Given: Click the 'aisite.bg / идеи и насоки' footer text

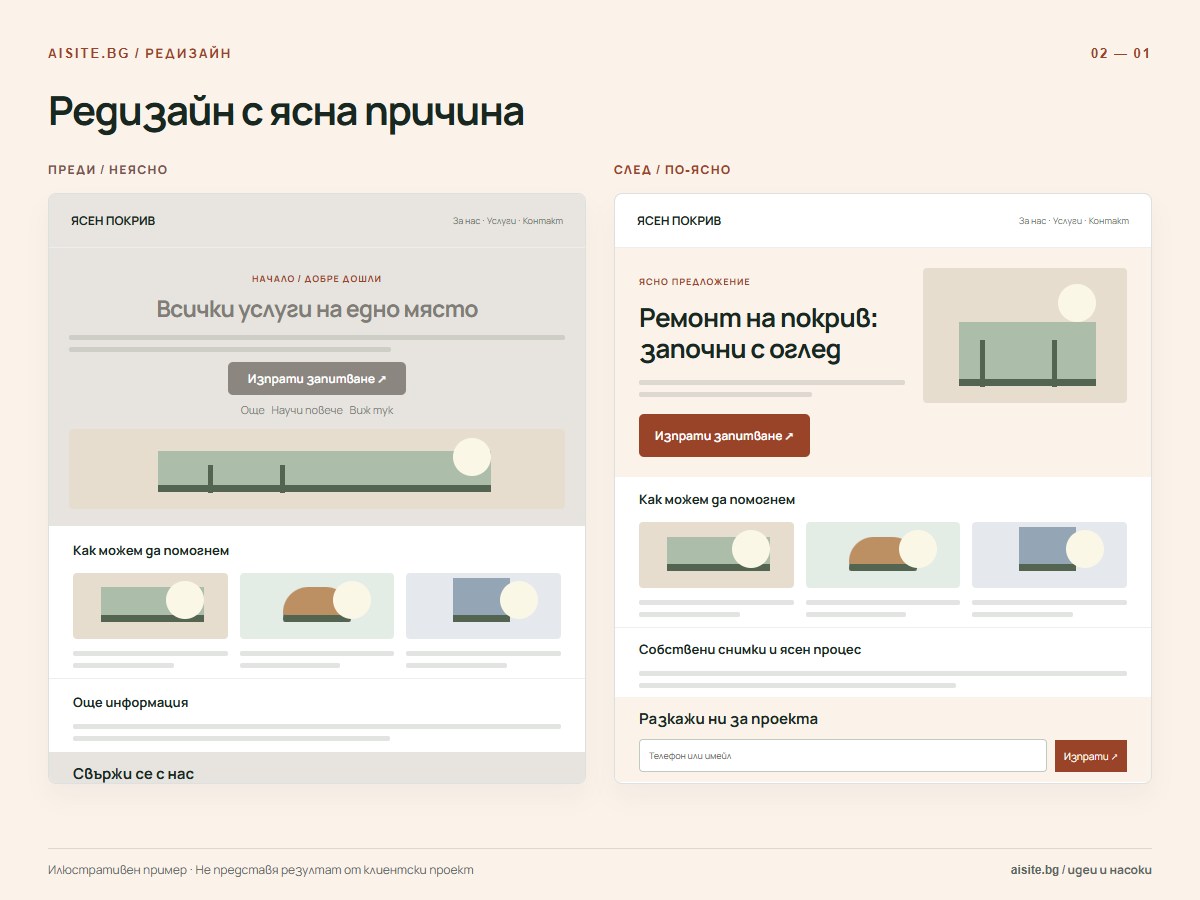Looking at the screenshot, I should click(1081, 870).
